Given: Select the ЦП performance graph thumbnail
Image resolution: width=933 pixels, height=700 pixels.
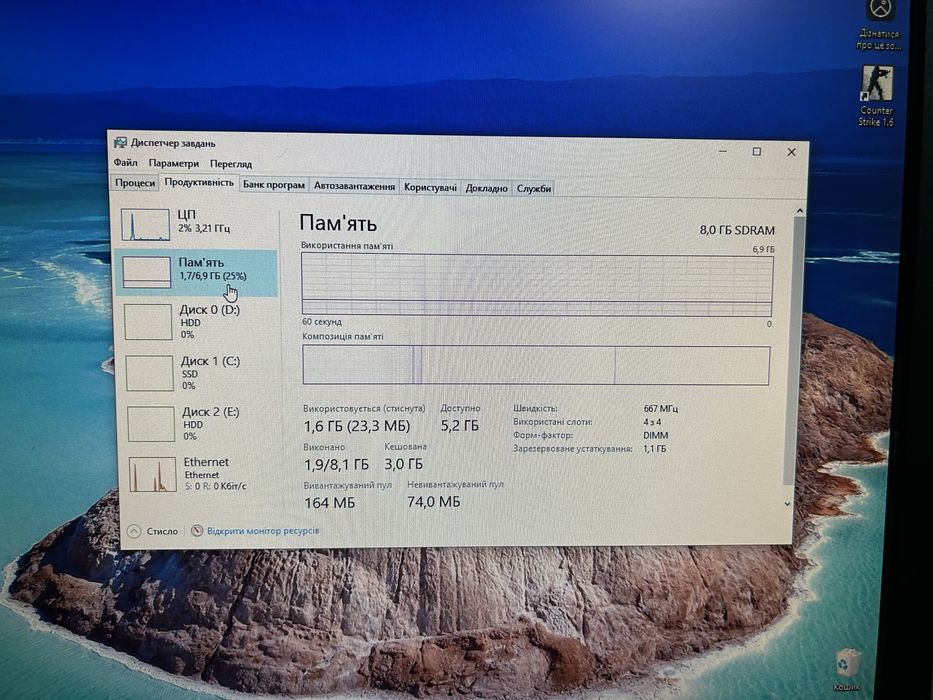Looking at the screenshot, I should click(x=146, y=225).
